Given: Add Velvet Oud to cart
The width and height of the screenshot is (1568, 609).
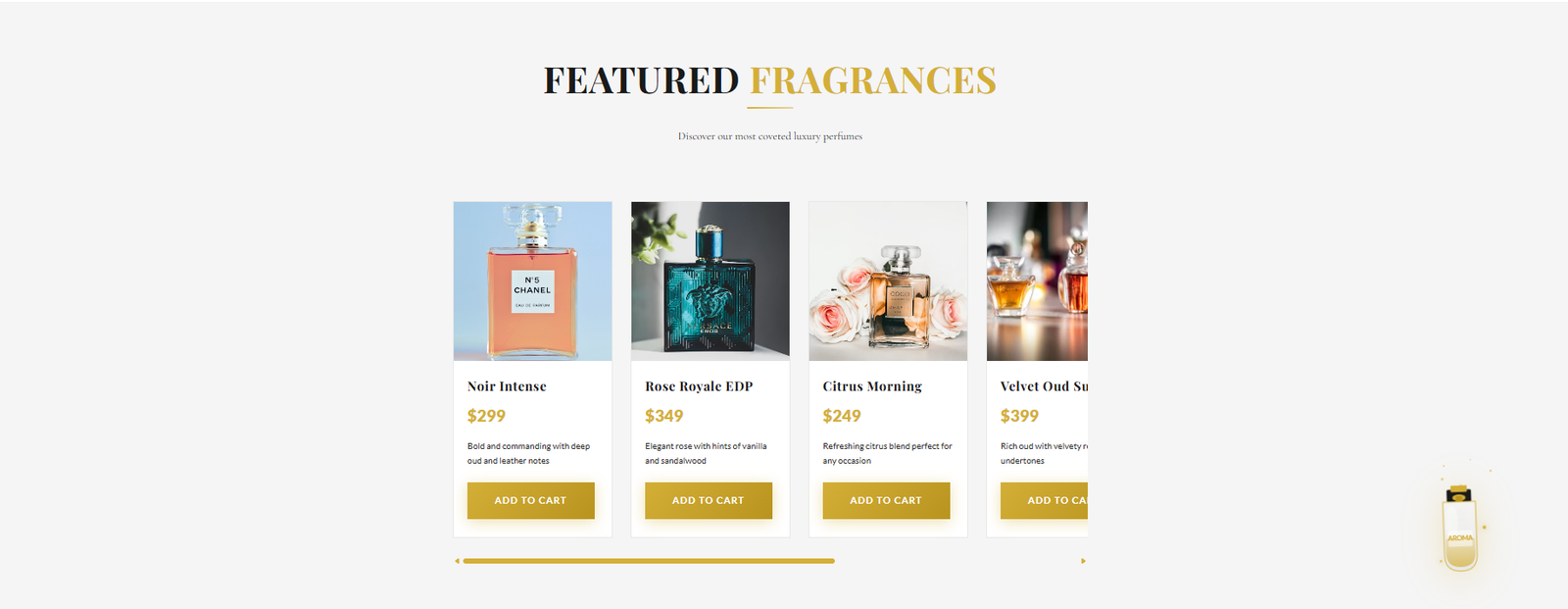Looking at the screenshot, I should (x=1044, y=500).
